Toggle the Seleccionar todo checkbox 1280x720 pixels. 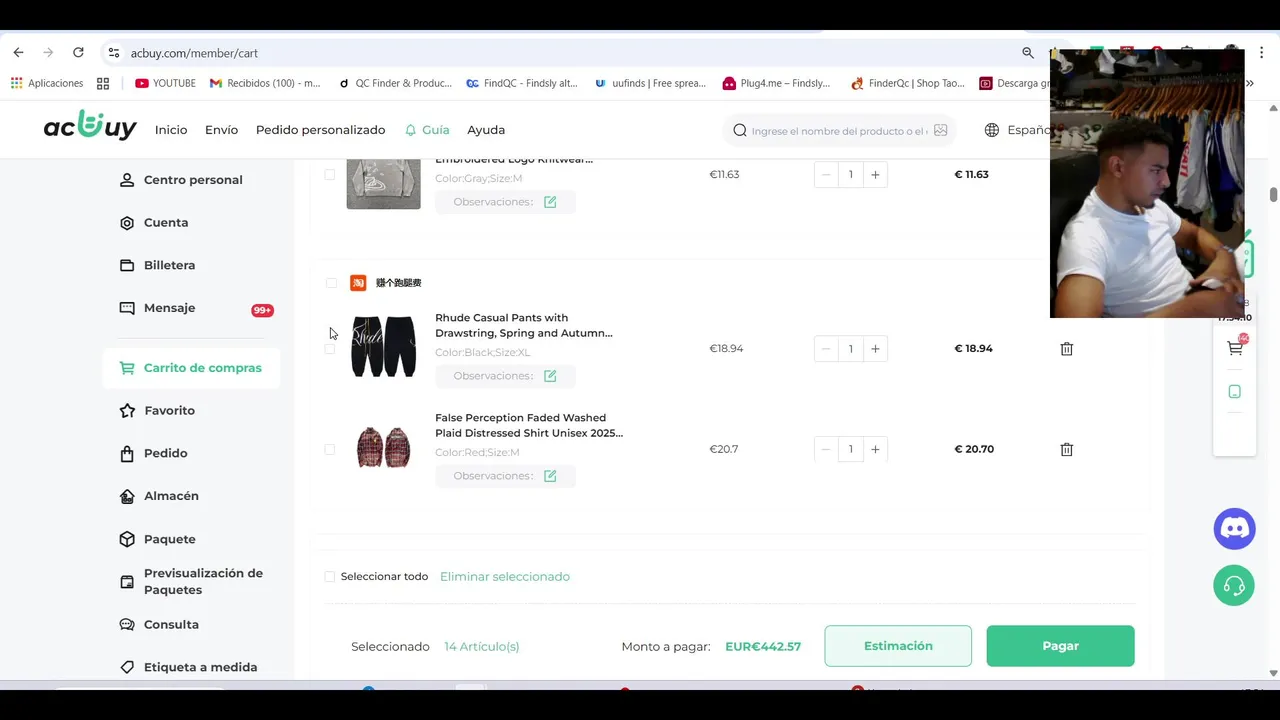330,577
